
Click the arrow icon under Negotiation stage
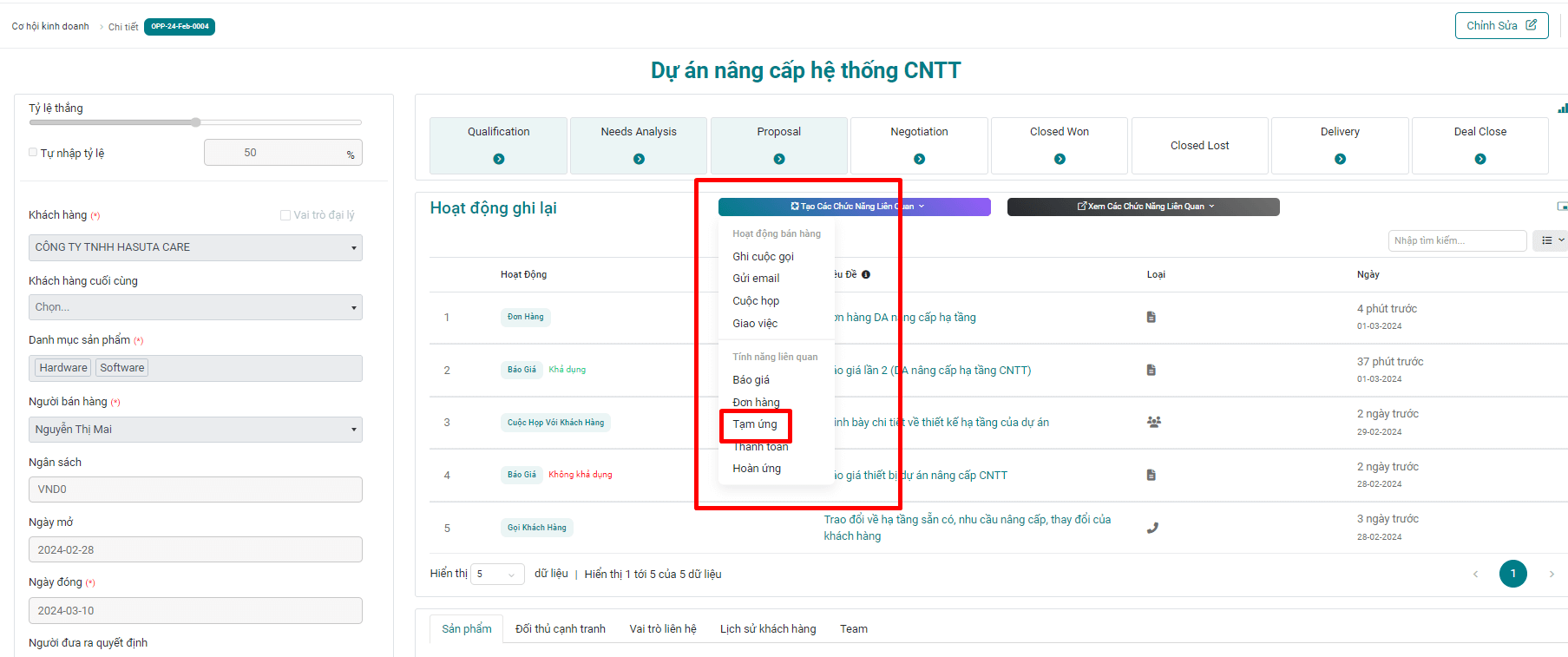[x=919, y=159]
